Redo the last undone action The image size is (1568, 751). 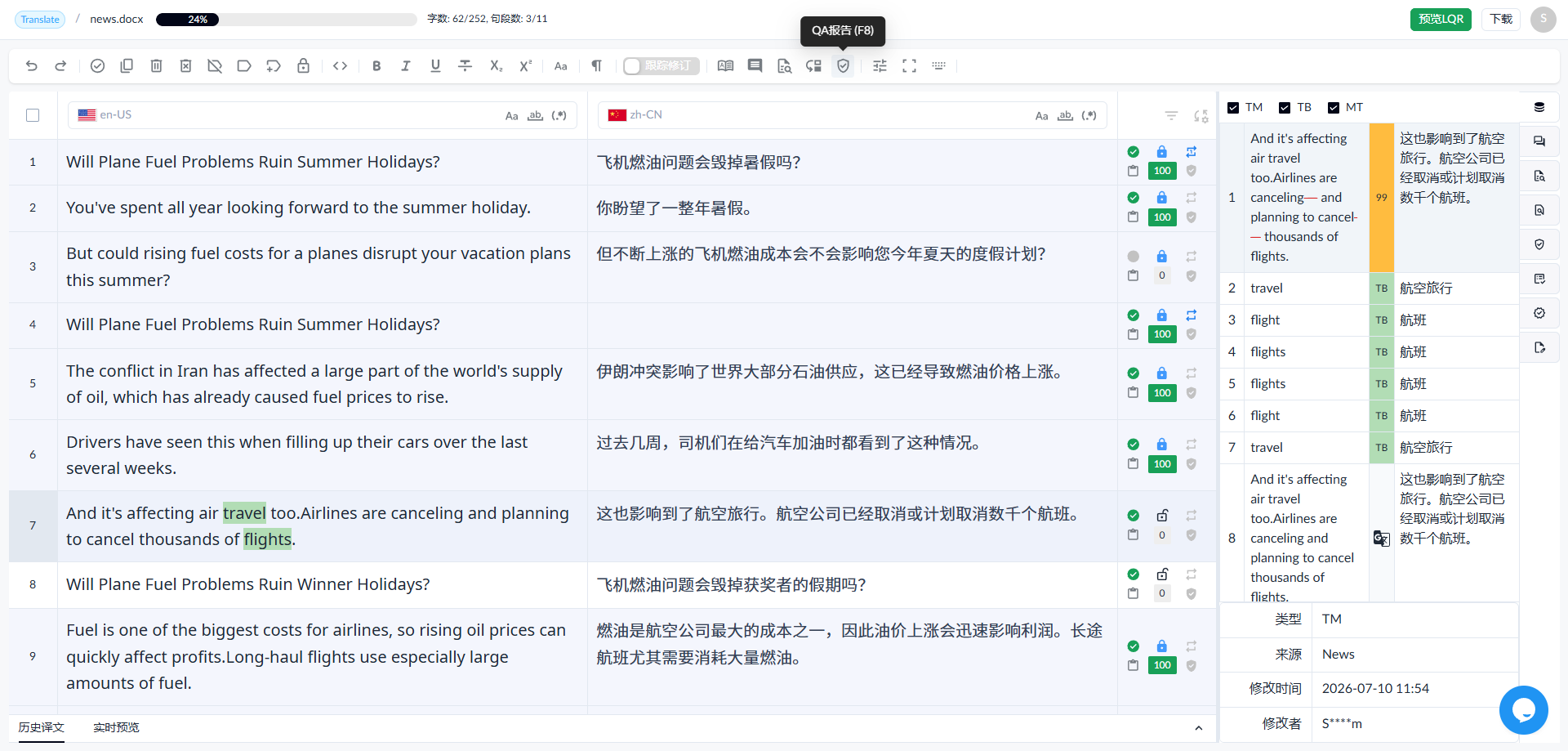[x=60, y=66]
